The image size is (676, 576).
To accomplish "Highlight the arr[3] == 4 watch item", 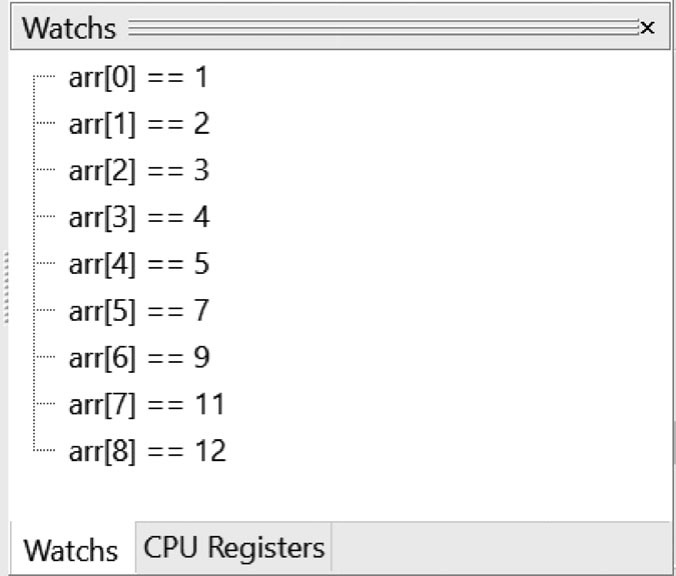I will click(138, 218).
